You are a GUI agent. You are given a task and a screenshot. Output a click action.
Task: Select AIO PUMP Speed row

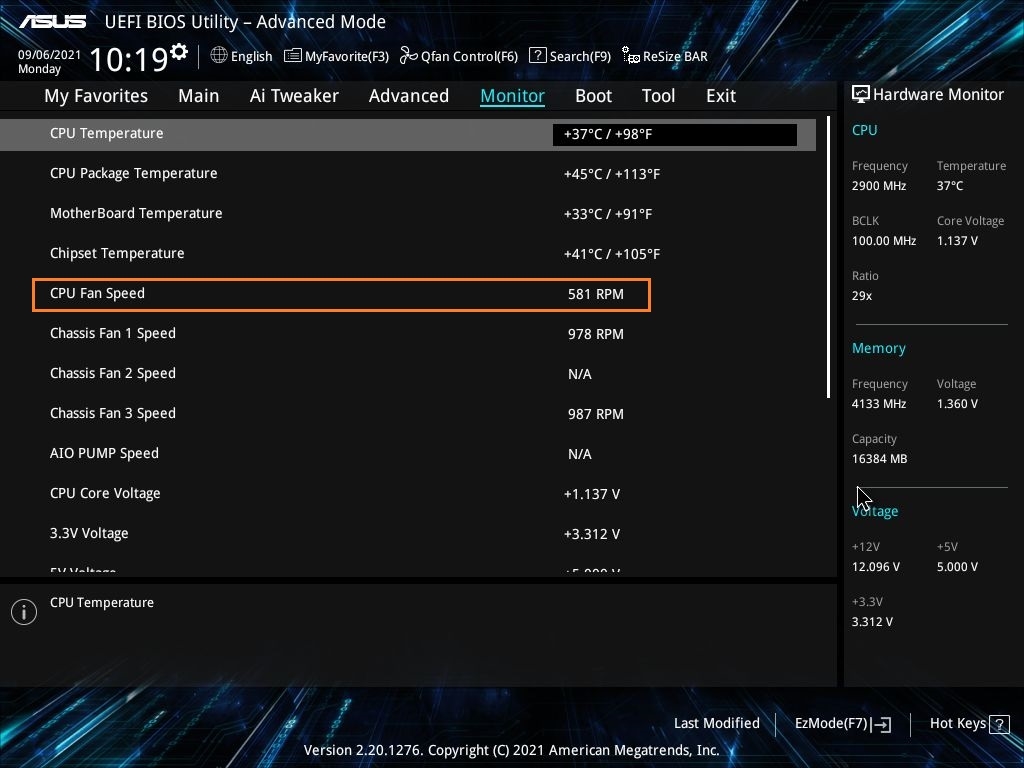coord(408,454)
